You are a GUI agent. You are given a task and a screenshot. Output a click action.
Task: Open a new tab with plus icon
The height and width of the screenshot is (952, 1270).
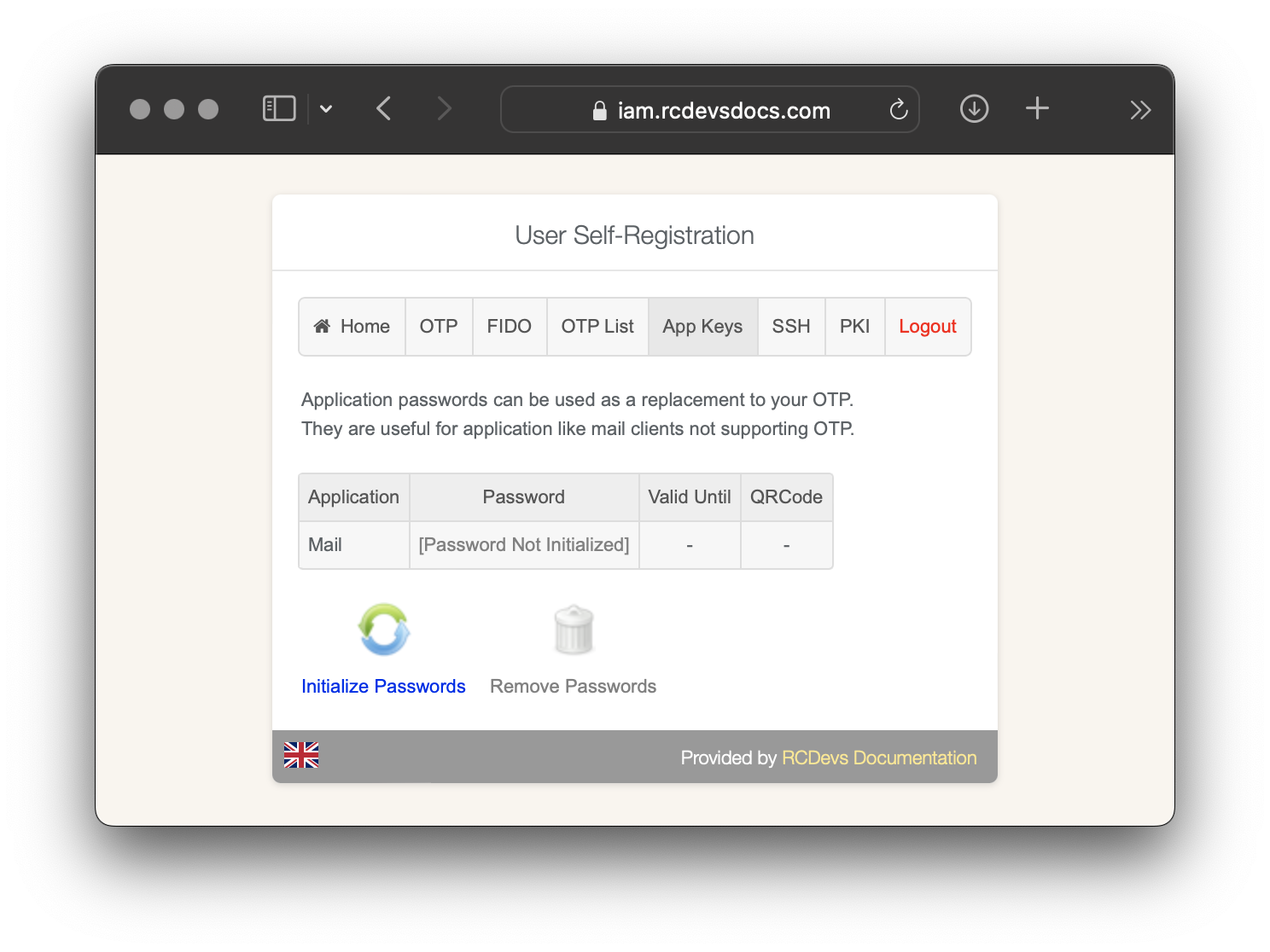pyautogui.click(x=1037, y=108)
